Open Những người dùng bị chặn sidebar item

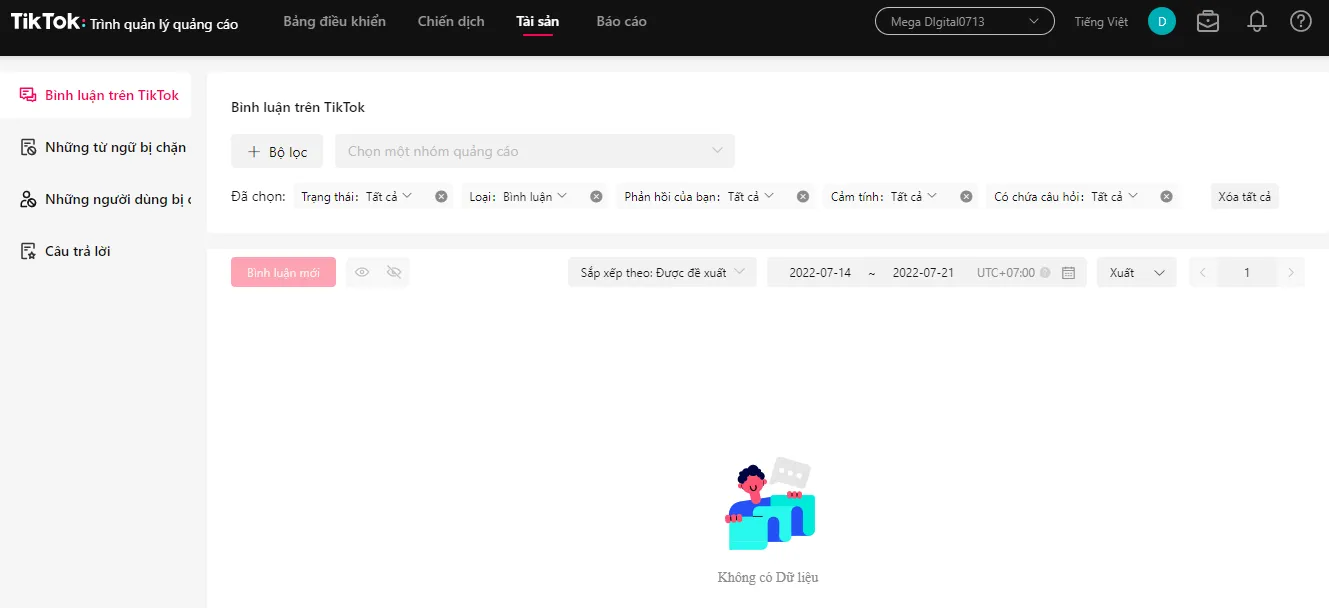(x=96, y=199)
